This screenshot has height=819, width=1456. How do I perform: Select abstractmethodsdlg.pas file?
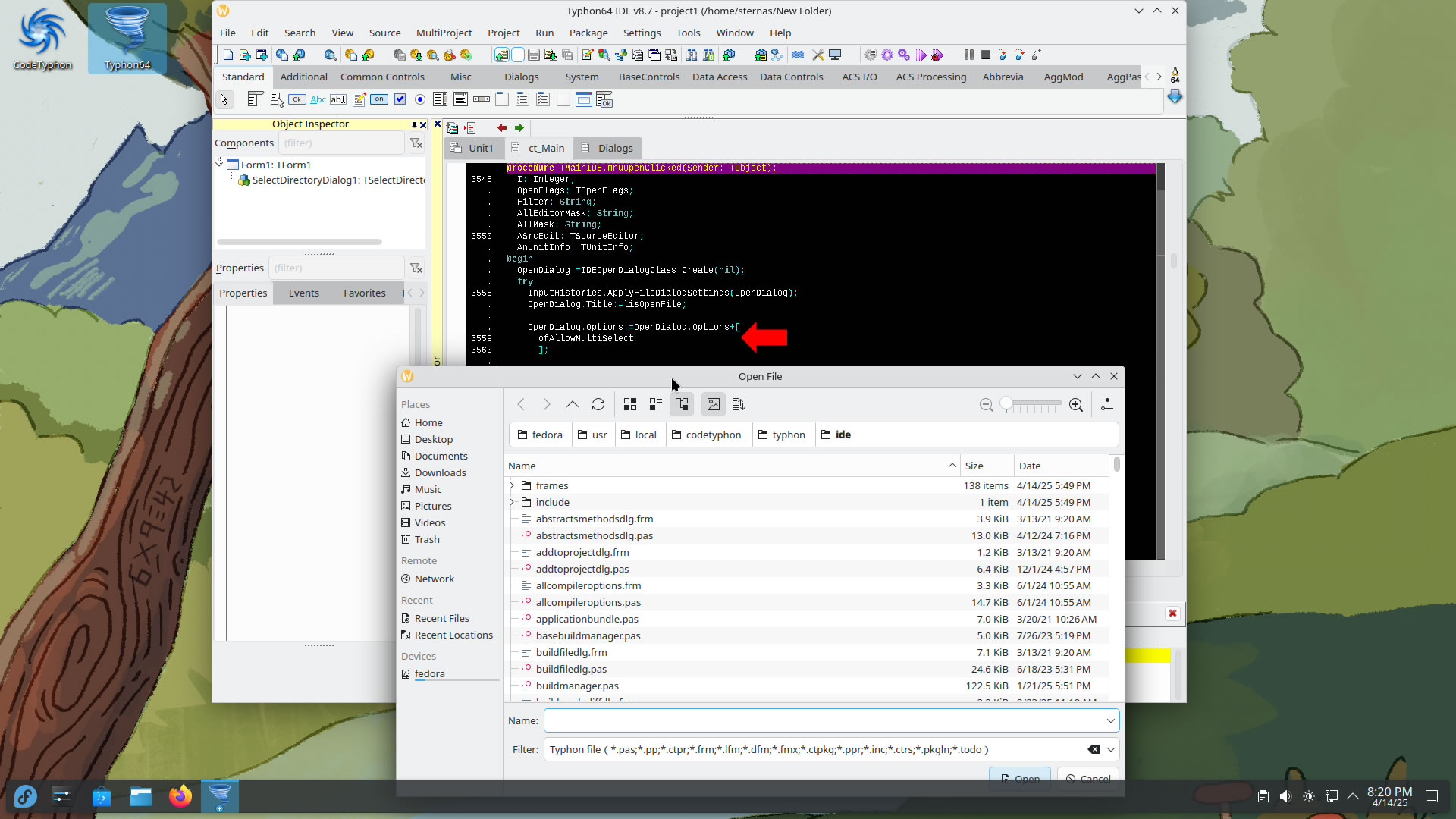click(x=595, y=535)
